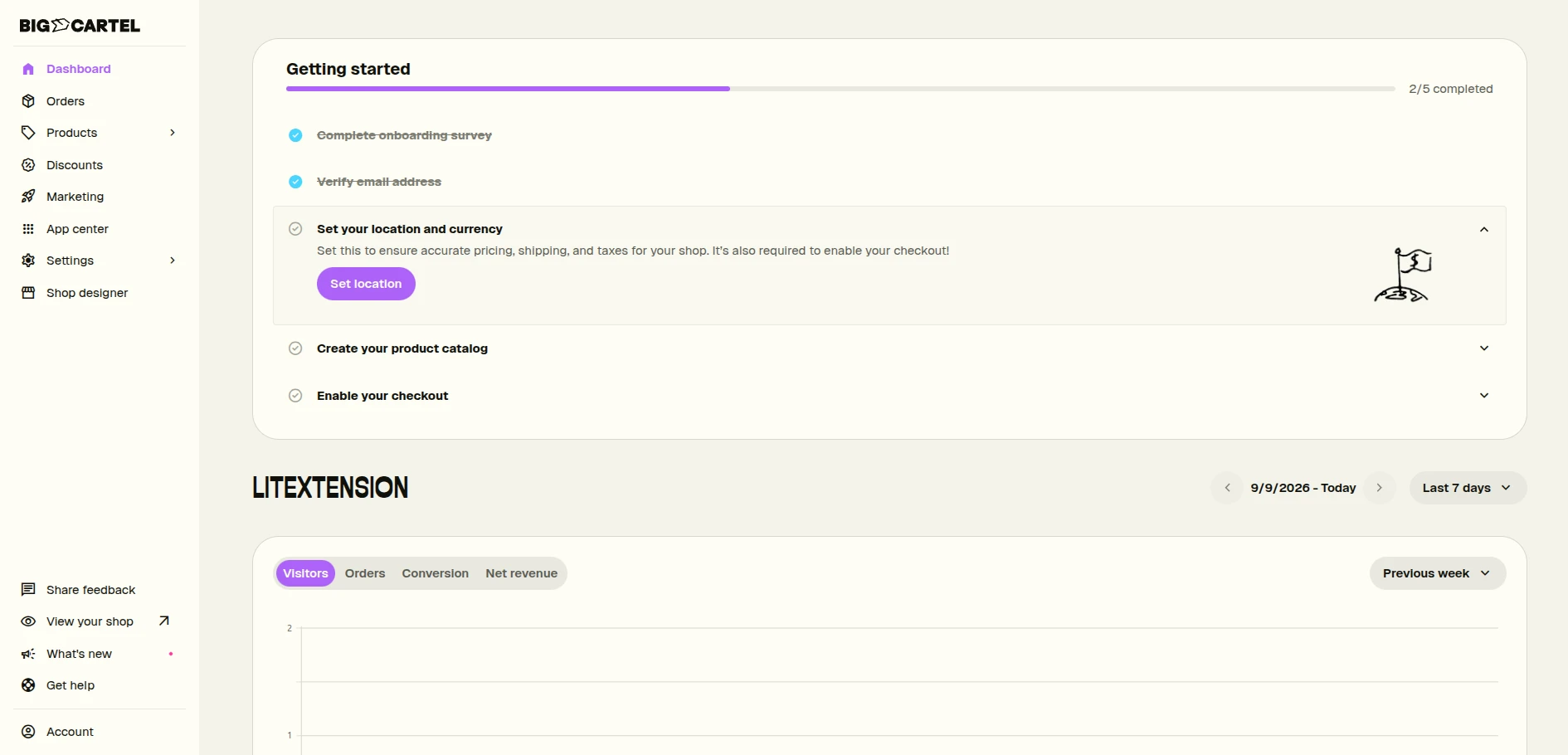1568x755 pixels.
Task: Expand the Create your product catalog section
Action: pos(1484,348)
